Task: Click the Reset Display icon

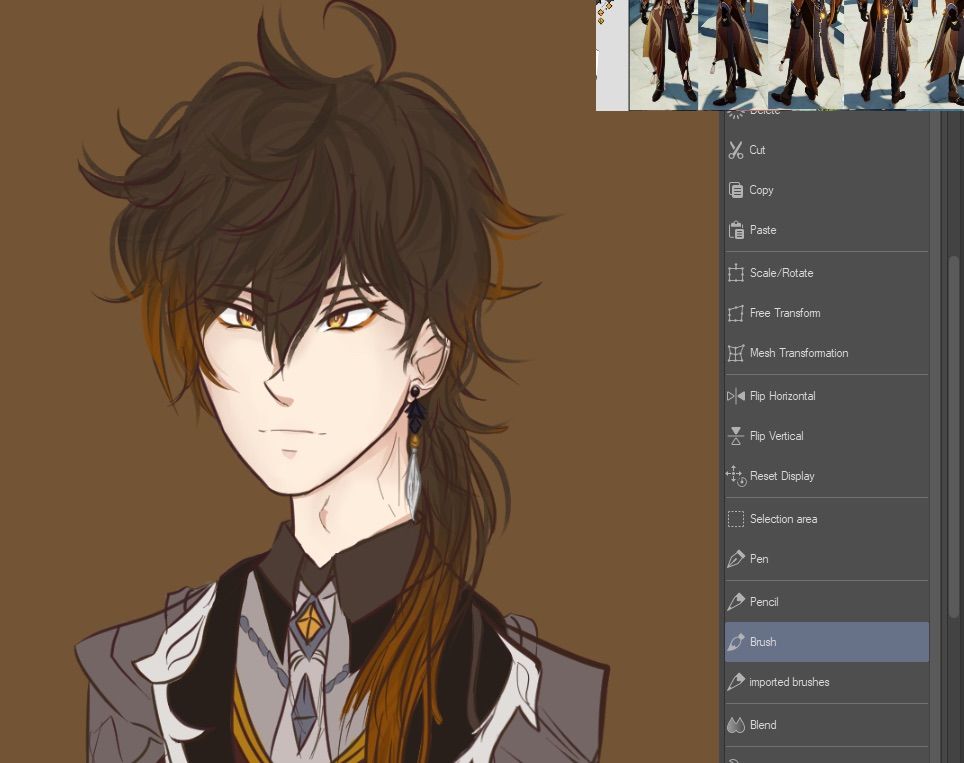Action: pyautogui.click(x=736, y=476)
